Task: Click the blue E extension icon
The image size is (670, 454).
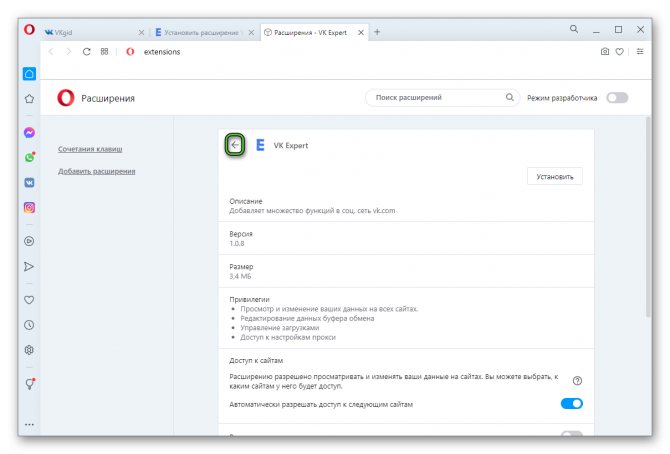Action: (260, 145)
